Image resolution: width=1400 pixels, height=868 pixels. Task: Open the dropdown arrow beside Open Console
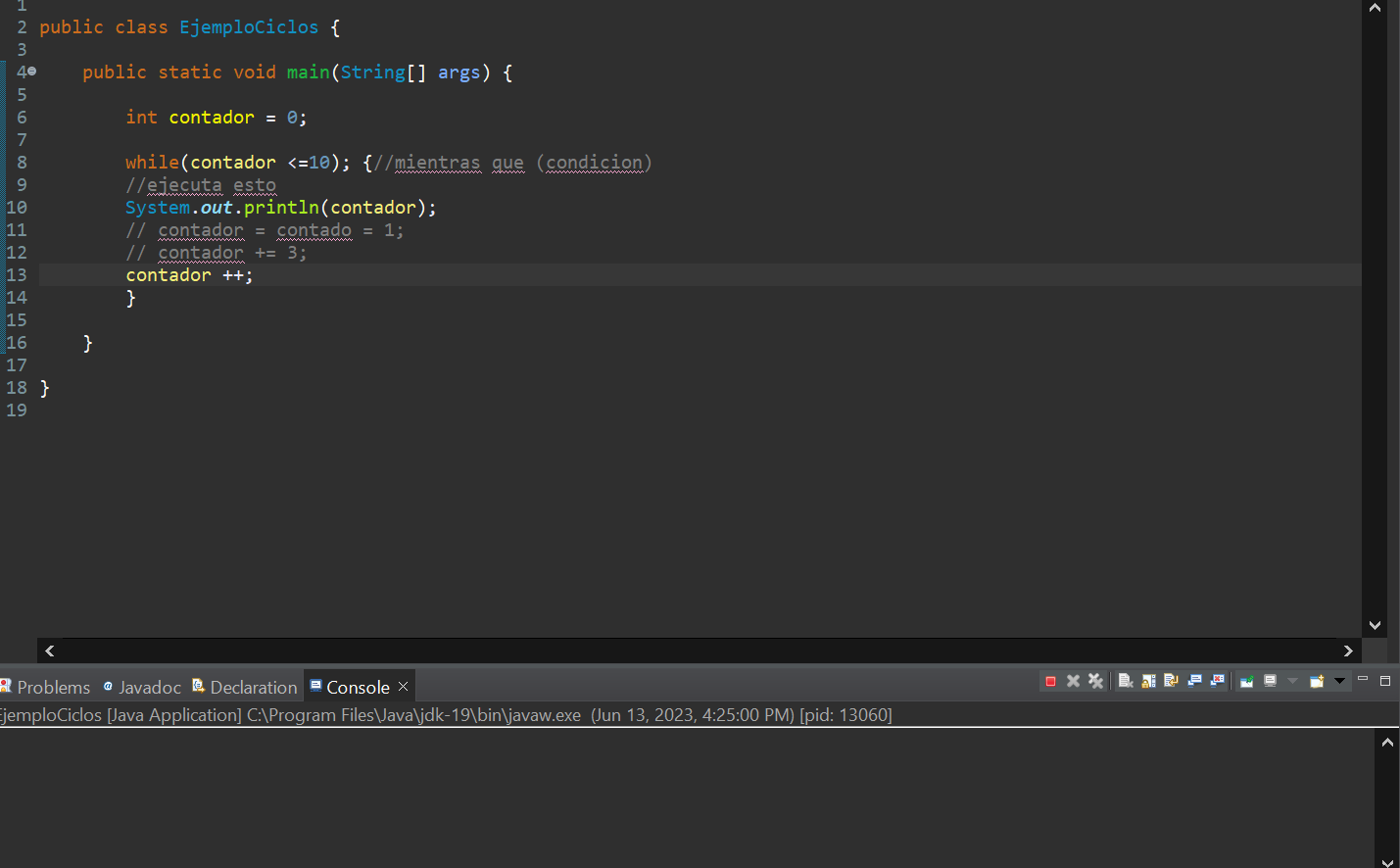(x=1339, y=681)
